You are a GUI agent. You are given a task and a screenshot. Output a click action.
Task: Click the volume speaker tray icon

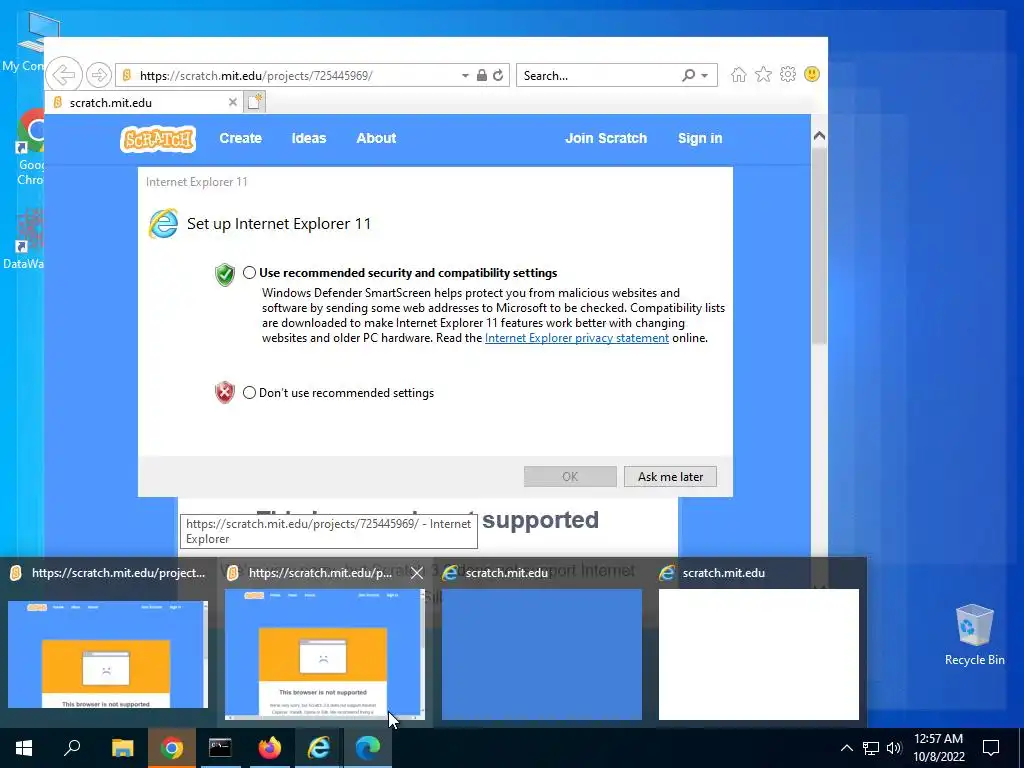[894, 748]
